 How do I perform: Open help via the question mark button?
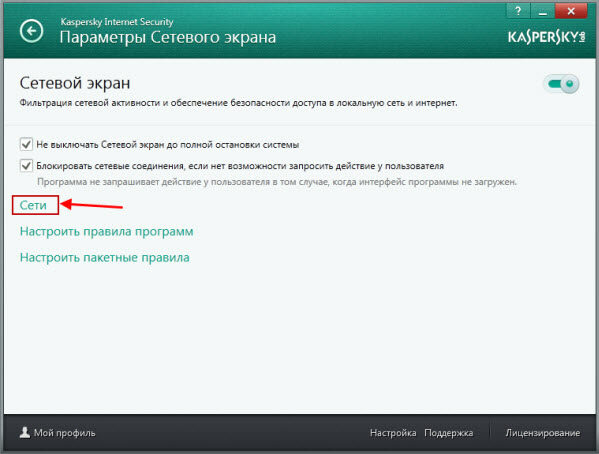coord(518,11)
